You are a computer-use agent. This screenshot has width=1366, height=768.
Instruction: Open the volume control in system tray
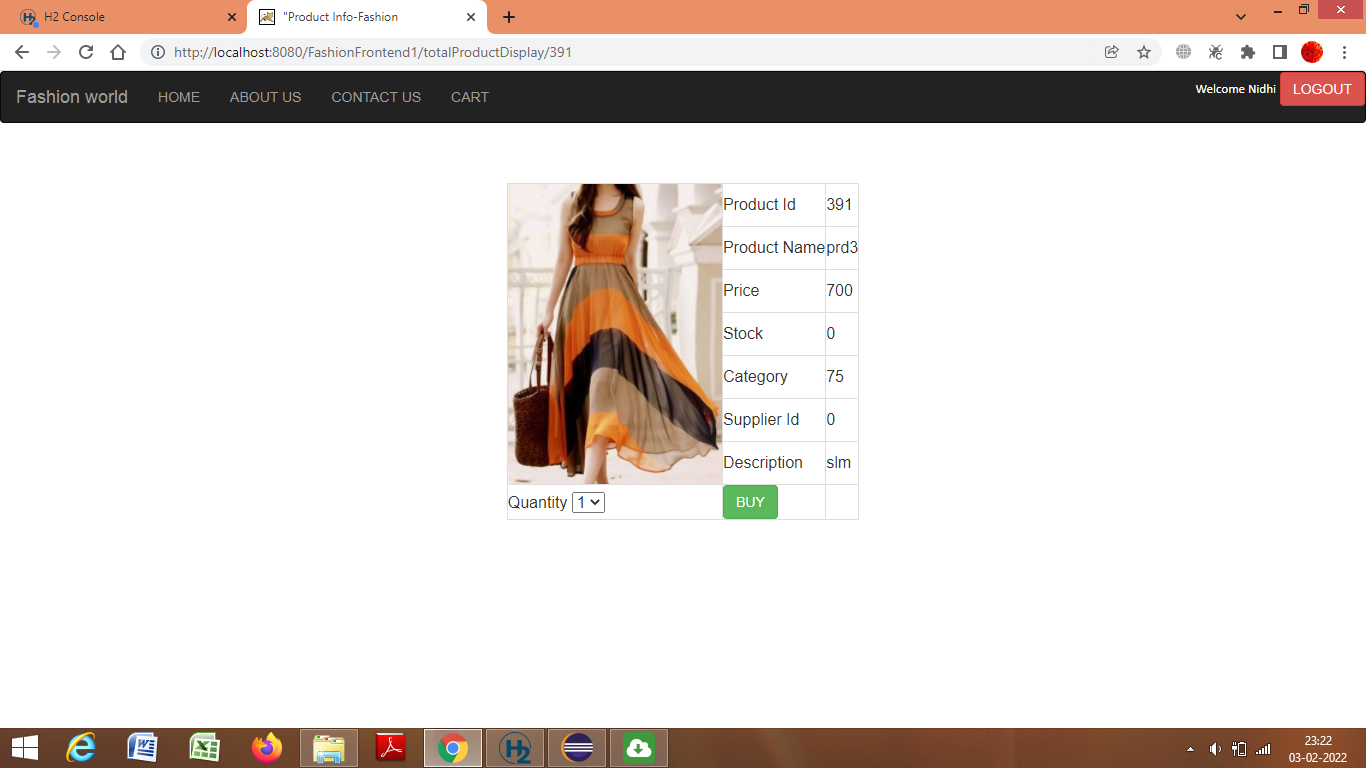click(1215, 749)
